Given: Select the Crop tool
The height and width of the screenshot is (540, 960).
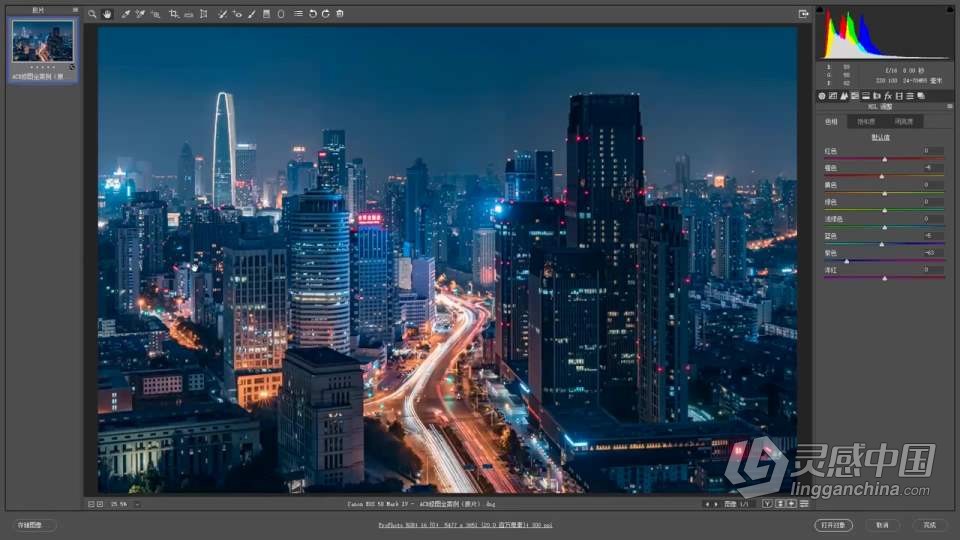Looking at the screenshot, I should pyautogui.click(x=174, y=13).
